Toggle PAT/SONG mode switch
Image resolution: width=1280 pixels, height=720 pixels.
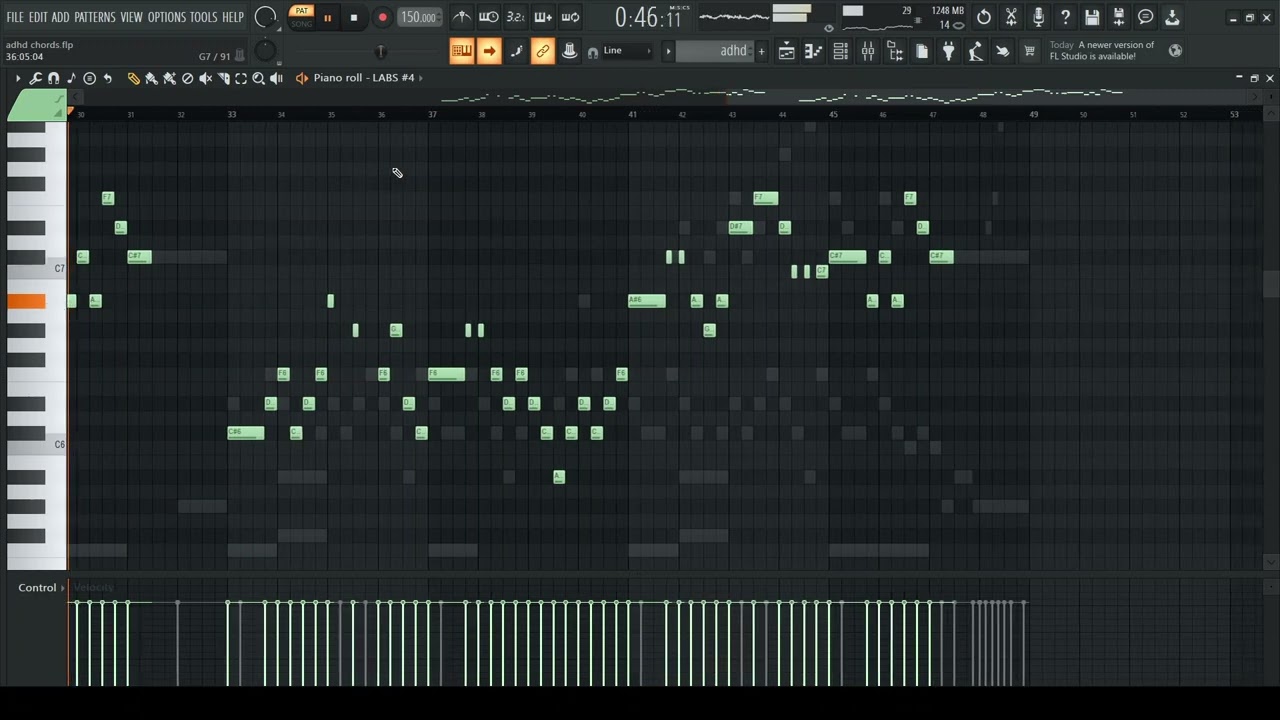tap(301, 17)
